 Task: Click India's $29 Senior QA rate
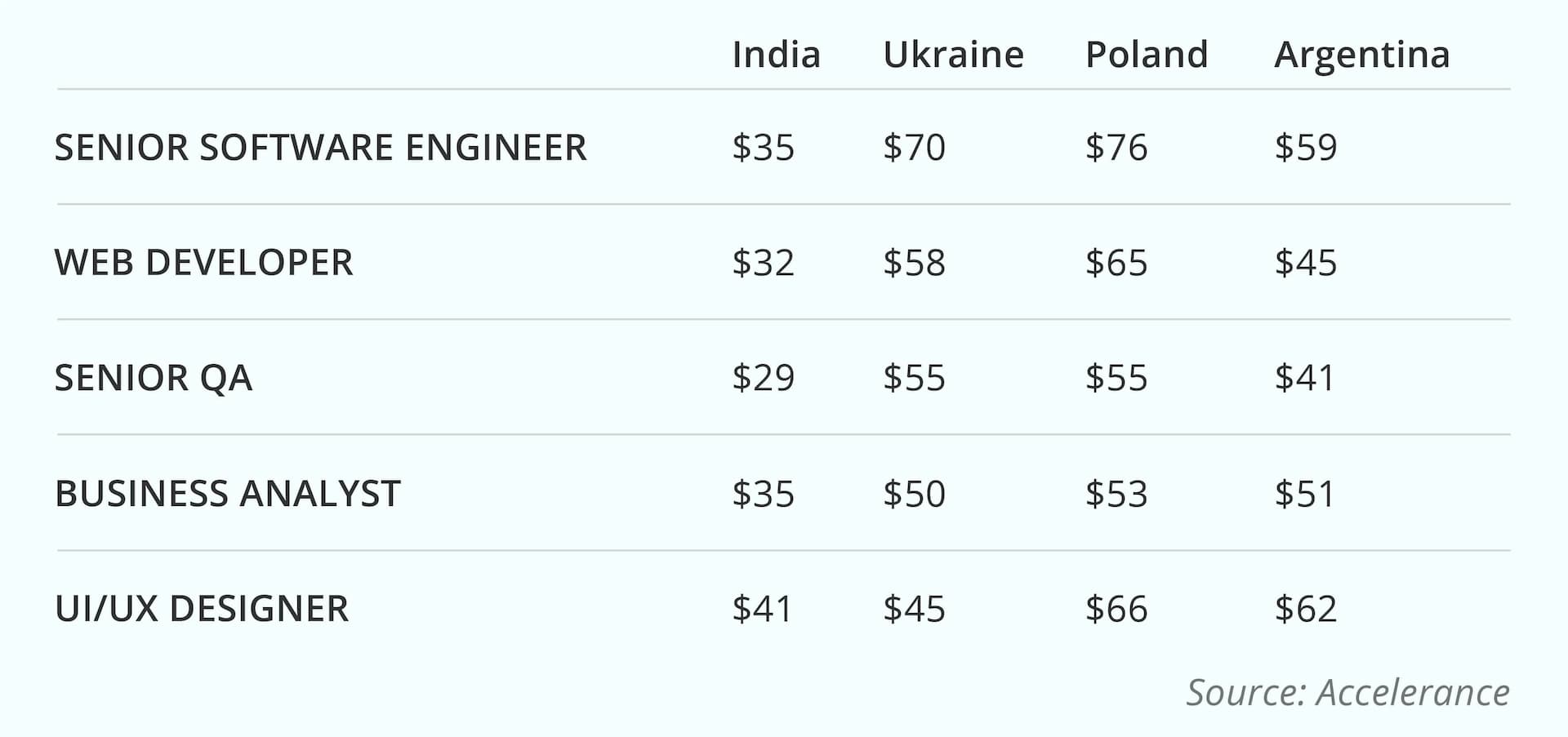click(x=763, y=378)
